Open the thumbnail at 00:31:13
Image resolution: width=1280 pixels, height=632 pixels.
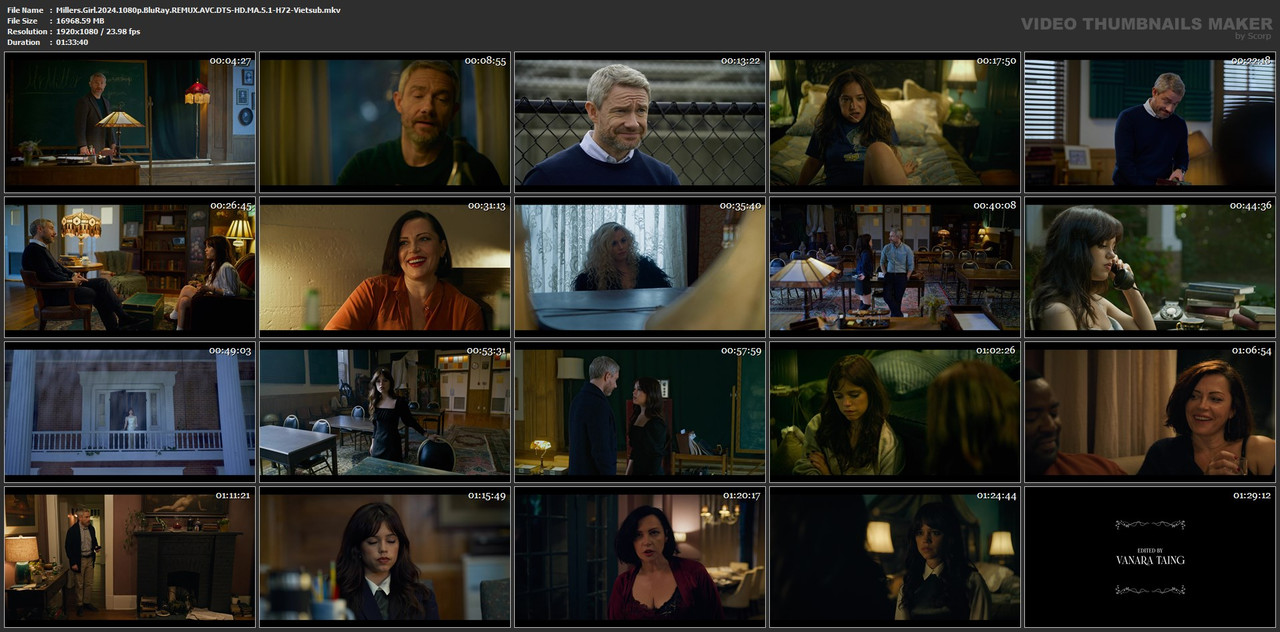pos(385,266)
